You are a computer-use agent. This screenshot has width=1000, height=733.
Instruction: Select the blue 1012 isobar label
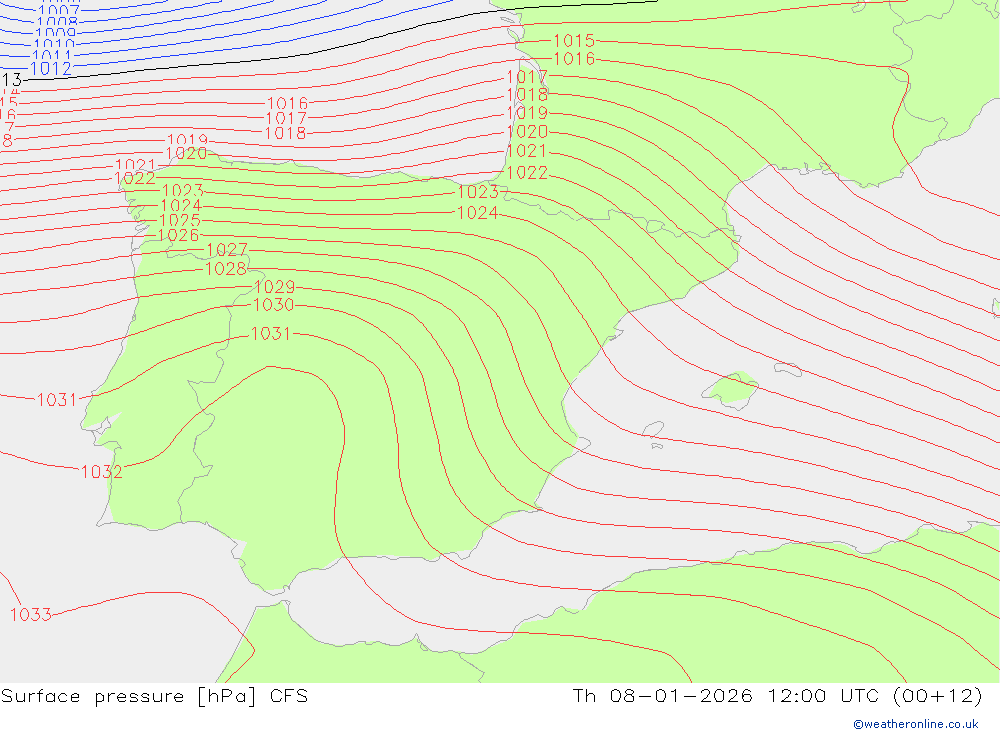coord(51,68)
